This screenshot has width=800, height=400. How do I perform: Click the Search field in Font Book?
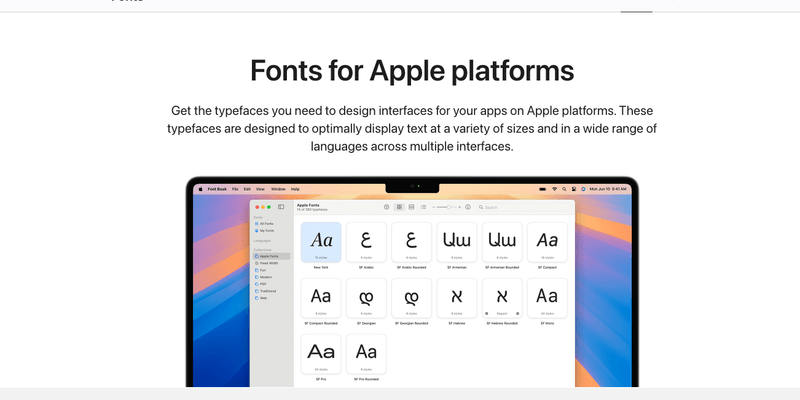[524, 207]
